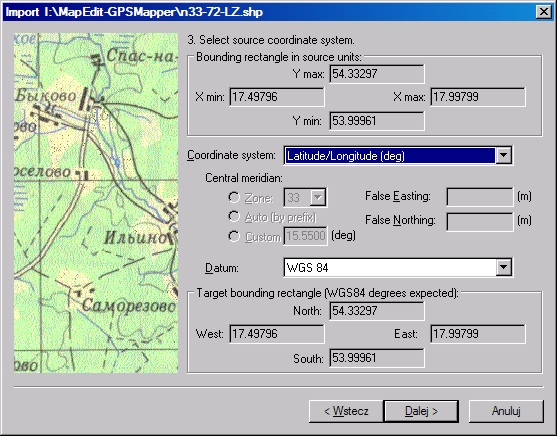Go back with the Wstecz button

[x=346, y=411]
